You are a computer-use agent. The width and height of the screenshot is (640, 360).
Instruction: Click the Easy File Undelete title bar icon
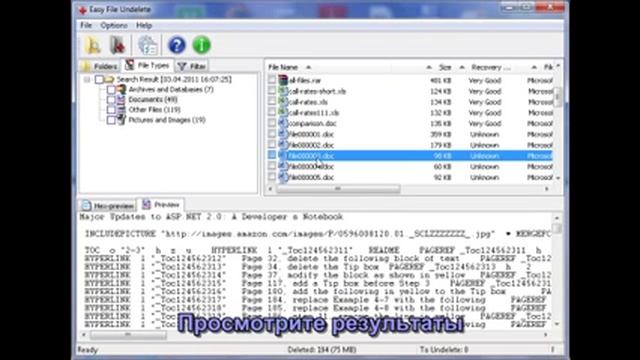pos(83,9)
